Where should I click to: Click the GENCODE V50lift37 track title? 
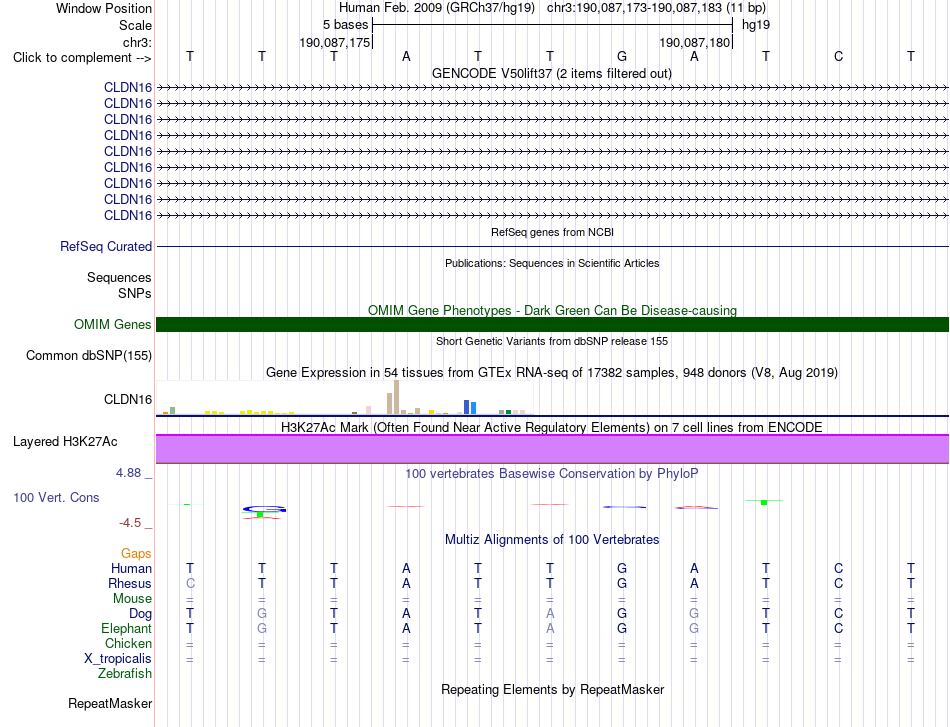(551, 74)
